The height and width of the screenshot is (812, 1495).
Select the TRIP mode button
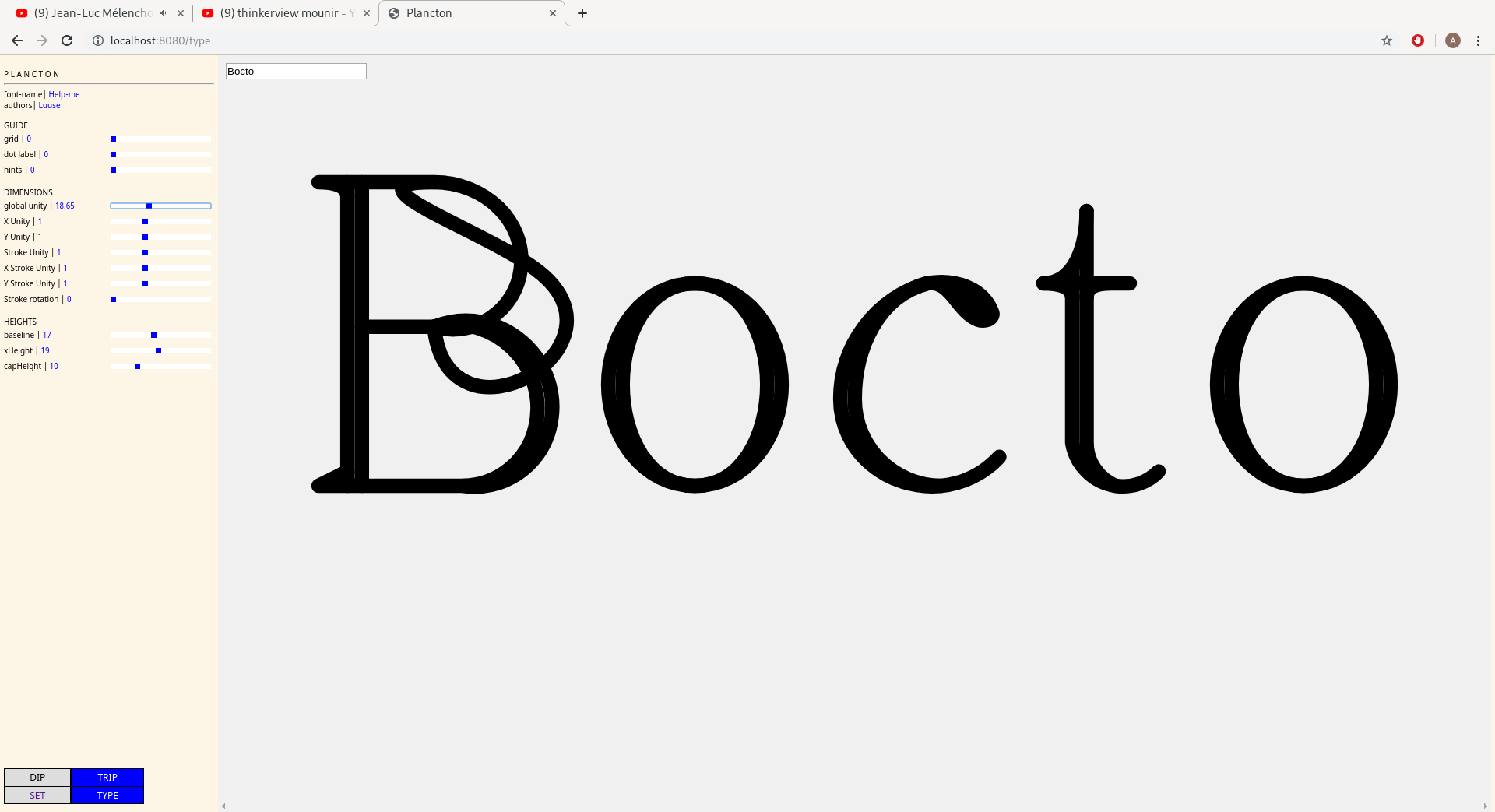(107, 777)
